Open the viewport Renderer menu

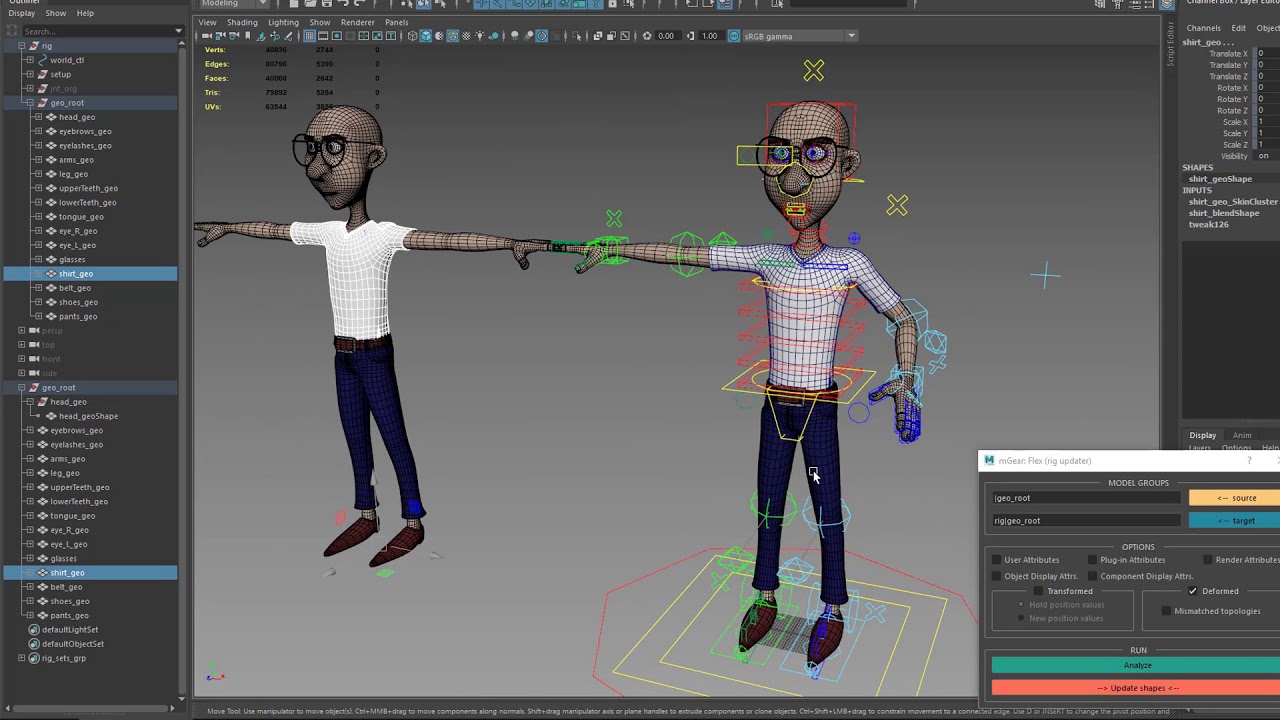click(358, 22)
